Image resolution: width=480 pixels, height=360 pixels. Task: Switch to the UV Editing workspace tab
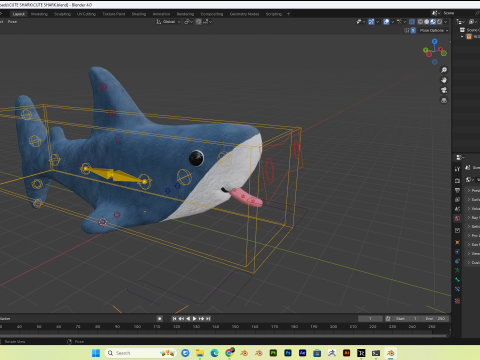[x=86, y=14]
